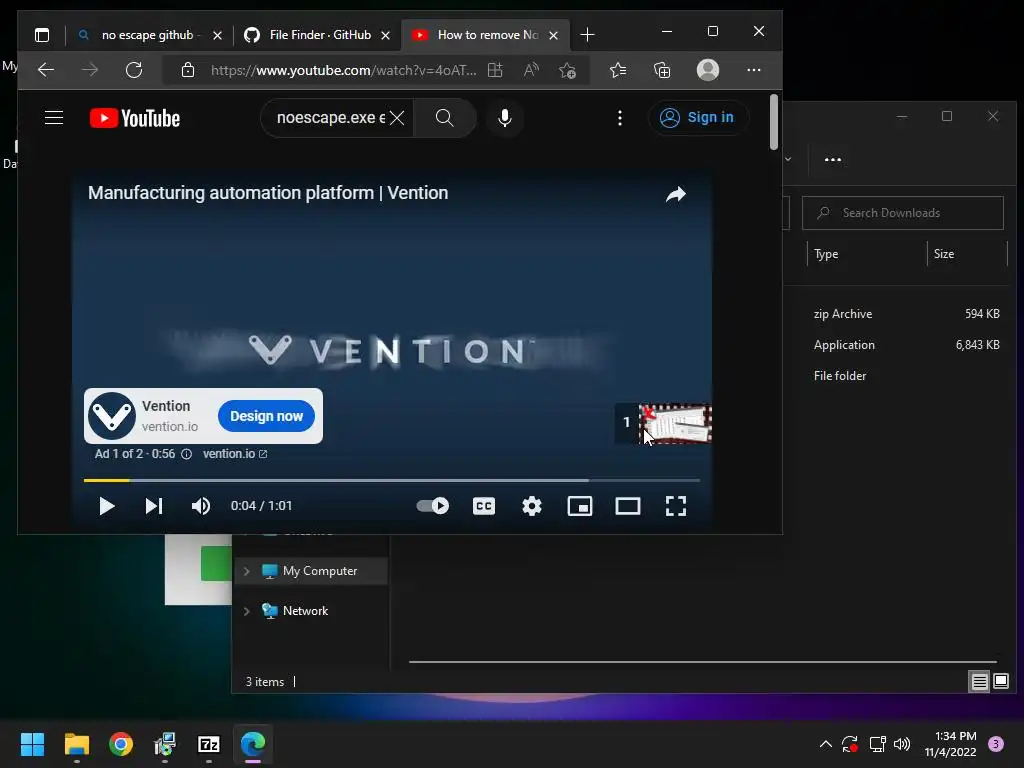The image size is (1024, 768).
Task: View site information lock icon
Action: [x=188, y=70]
